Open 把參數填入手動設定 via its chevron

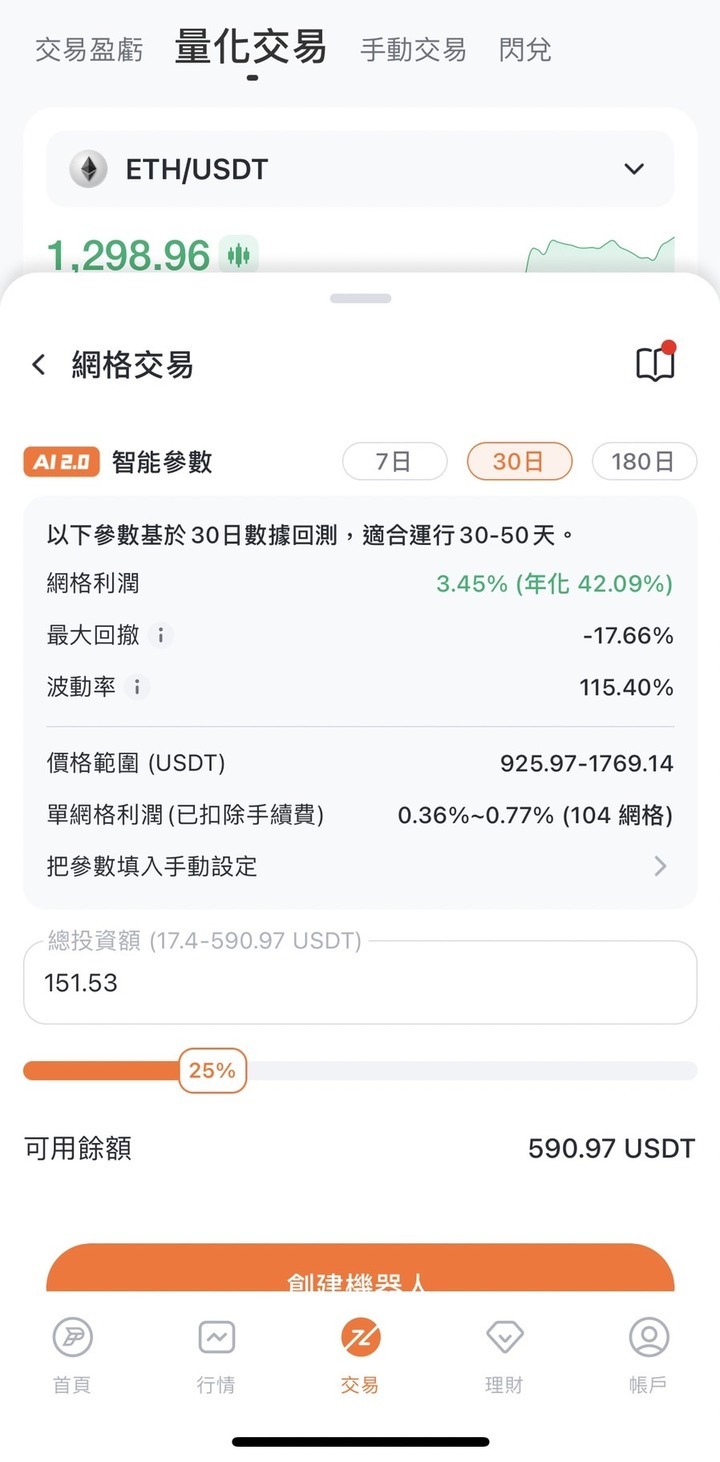660,866
